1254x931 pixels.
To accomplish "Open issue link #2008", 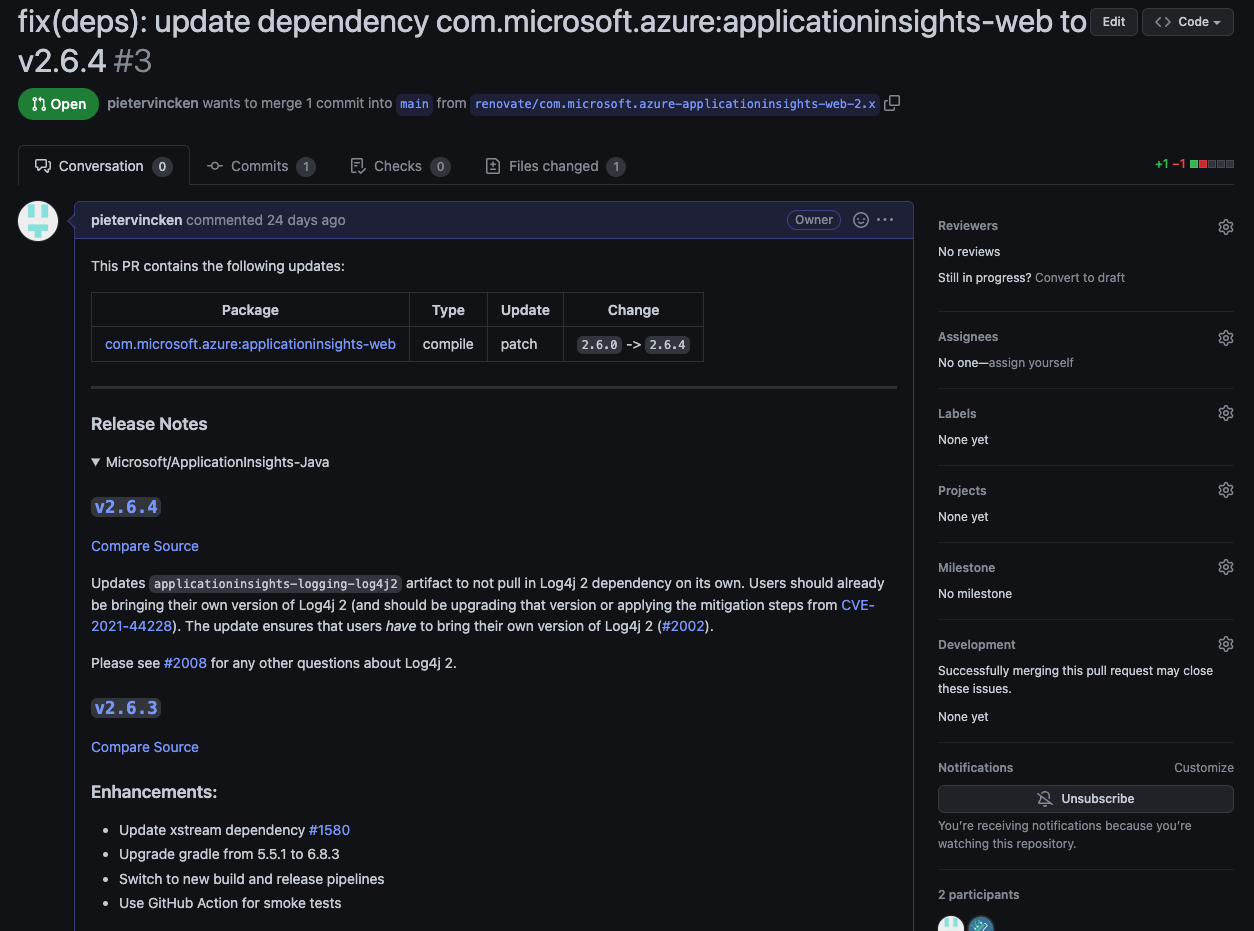I will 185,663.
